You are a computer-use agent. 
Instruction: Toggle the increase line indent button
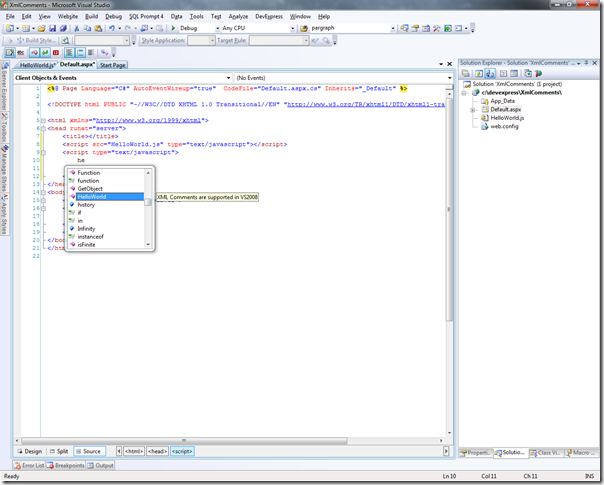click(x=34, y=52)
